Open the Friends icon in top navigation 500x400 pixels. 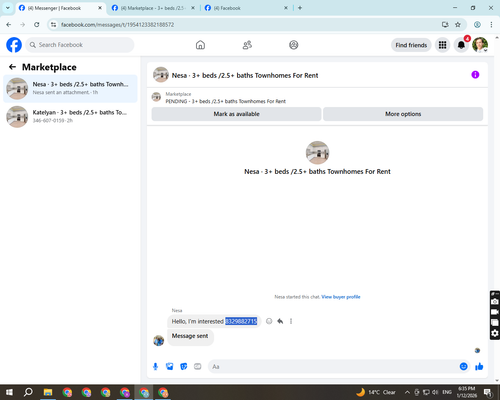[x=247, y=45]
